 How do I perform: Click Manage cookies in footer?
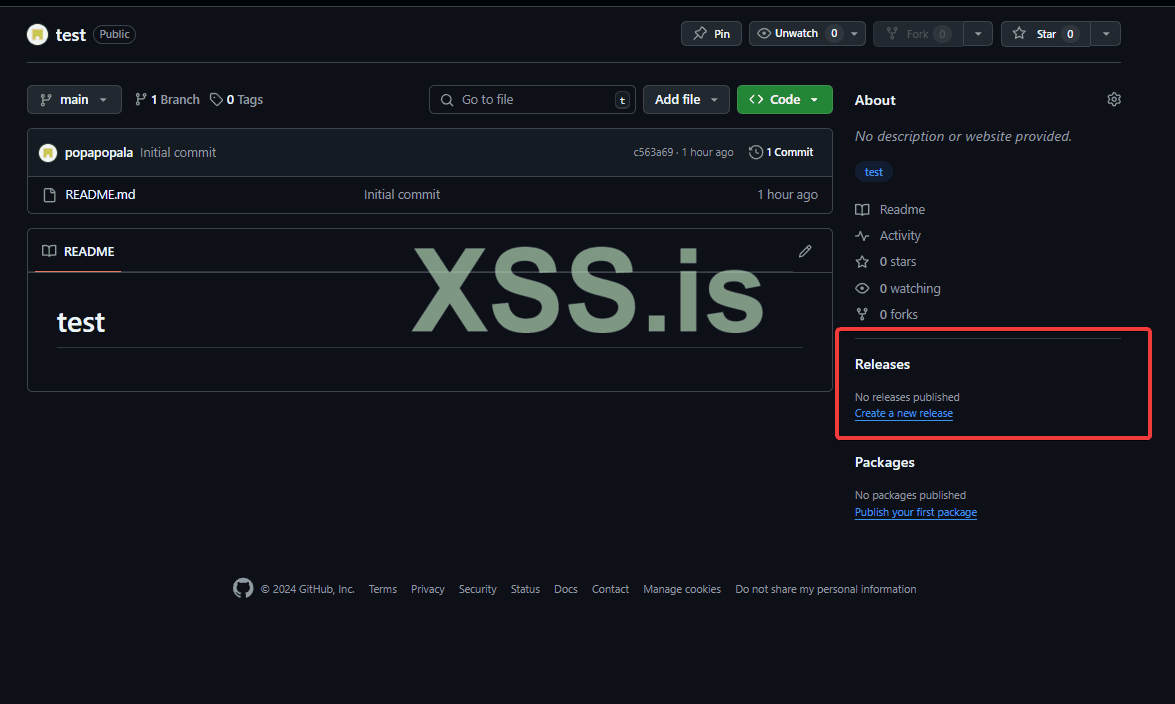click(x=682, y=589)
